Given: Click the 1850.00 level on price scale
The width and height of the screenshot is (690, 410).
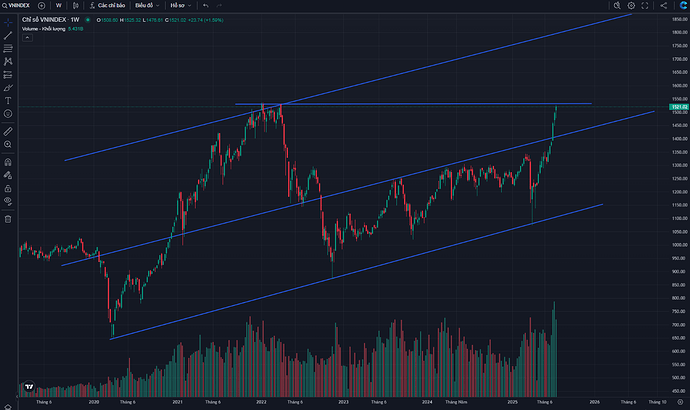Looking at the screenshot, I should pyautogui.click(x=679, y=19).
